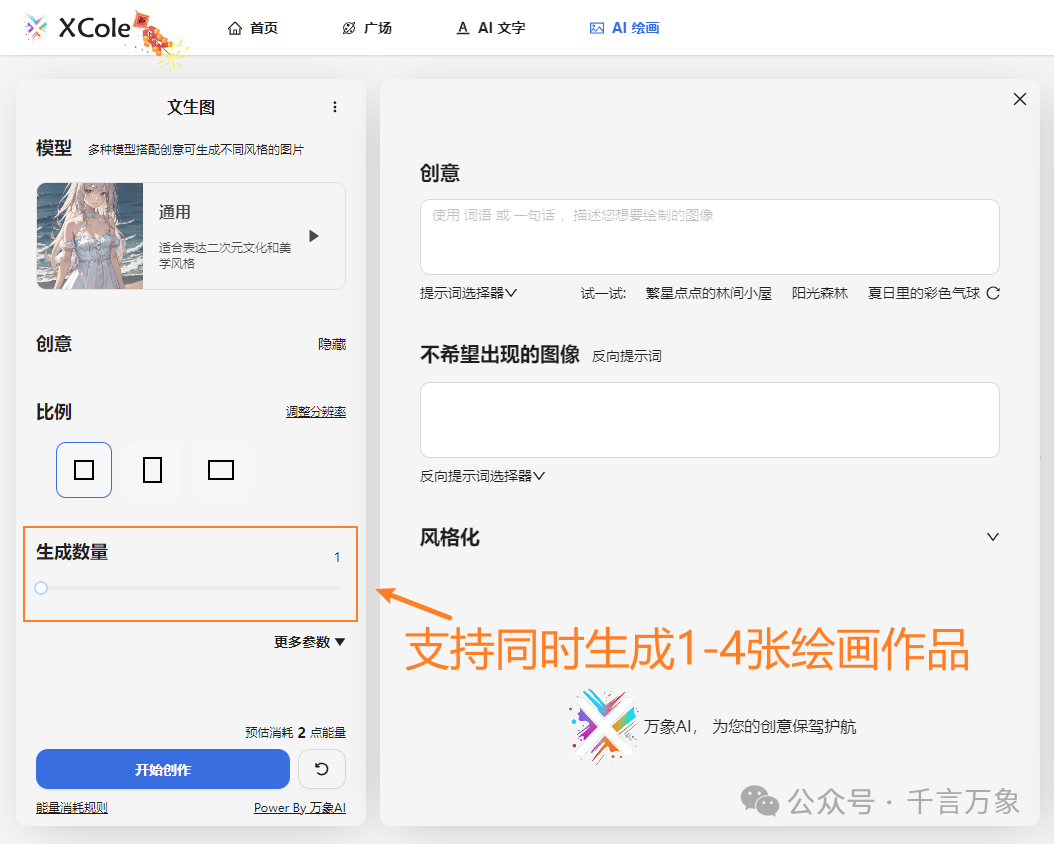The image size is (1054, 844).
Task: Refresh the 试一试 prompt suggestions
Action: [x=993, y=294]
